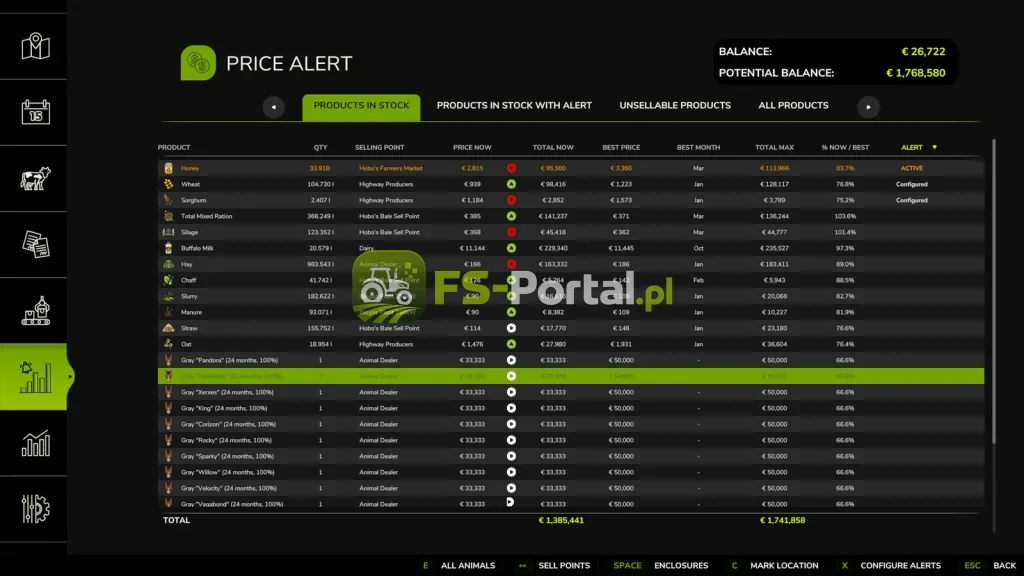Select the Manure product row
This screenshot has height=576, width=1024.
pos(571,312)
